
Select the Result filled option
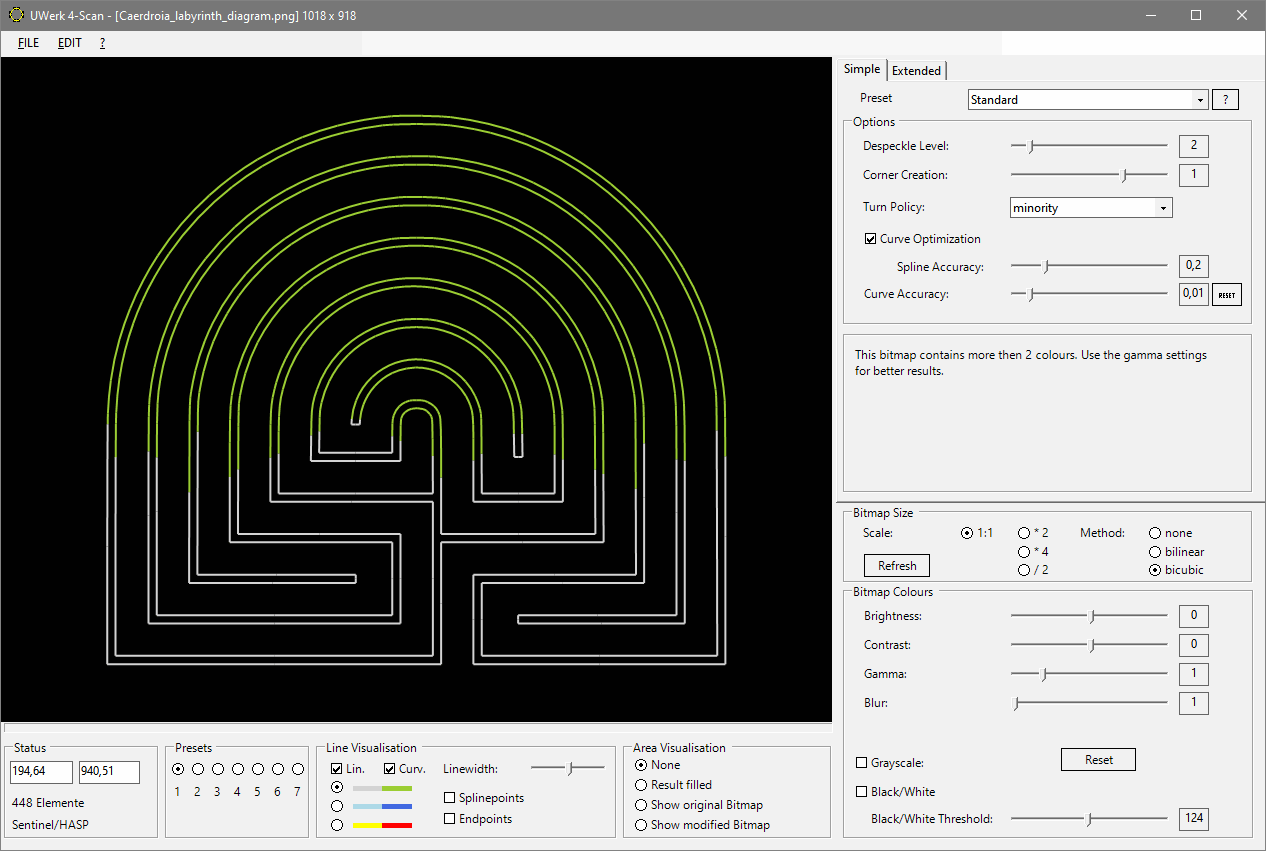click(641, 785)
